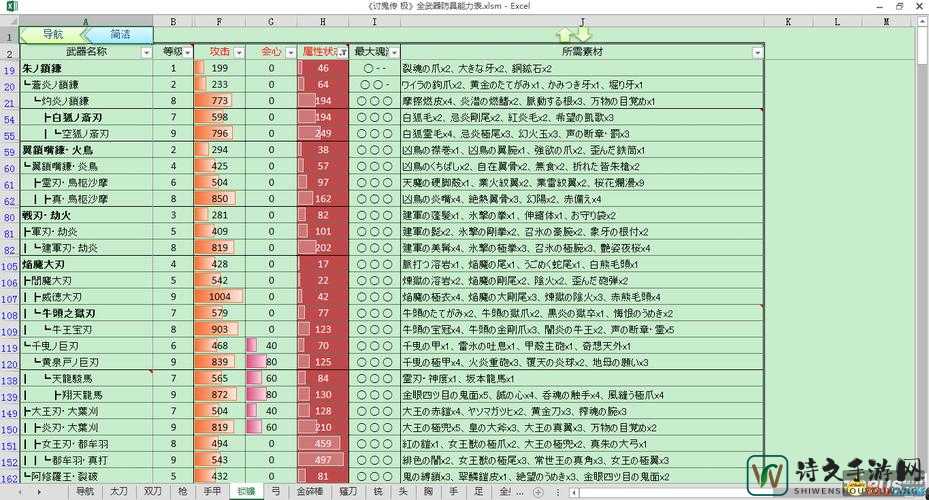Select the column A header
929x500 pixels.
click(x=86, y=21)
